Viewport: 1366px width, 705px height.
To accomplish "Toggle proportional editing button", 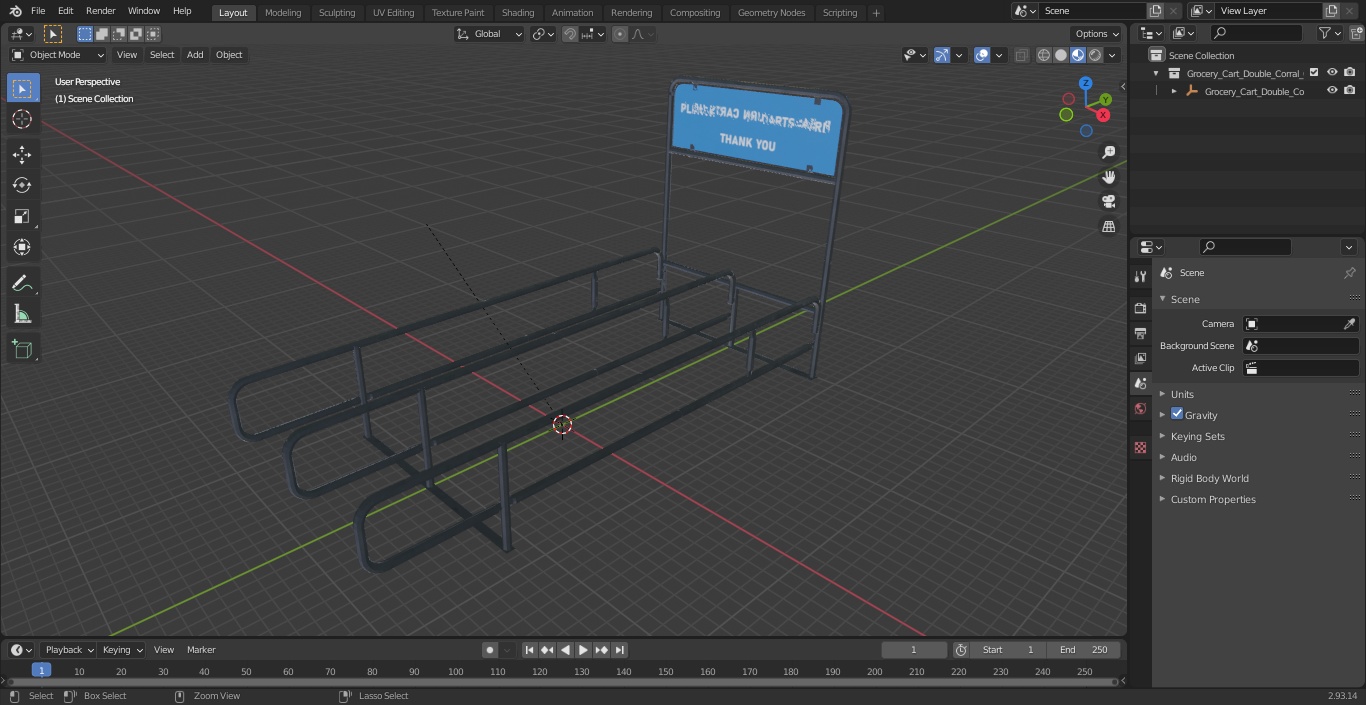I will click(620, 34).
